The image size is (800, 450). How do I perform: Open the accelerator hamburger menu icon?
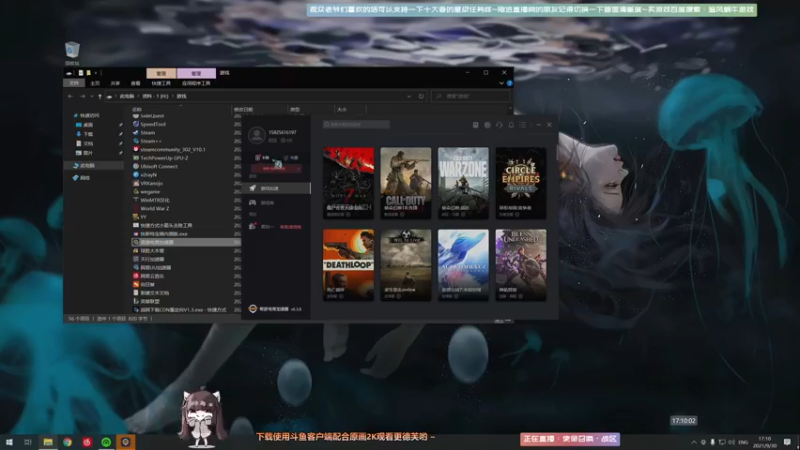(522, 125)
